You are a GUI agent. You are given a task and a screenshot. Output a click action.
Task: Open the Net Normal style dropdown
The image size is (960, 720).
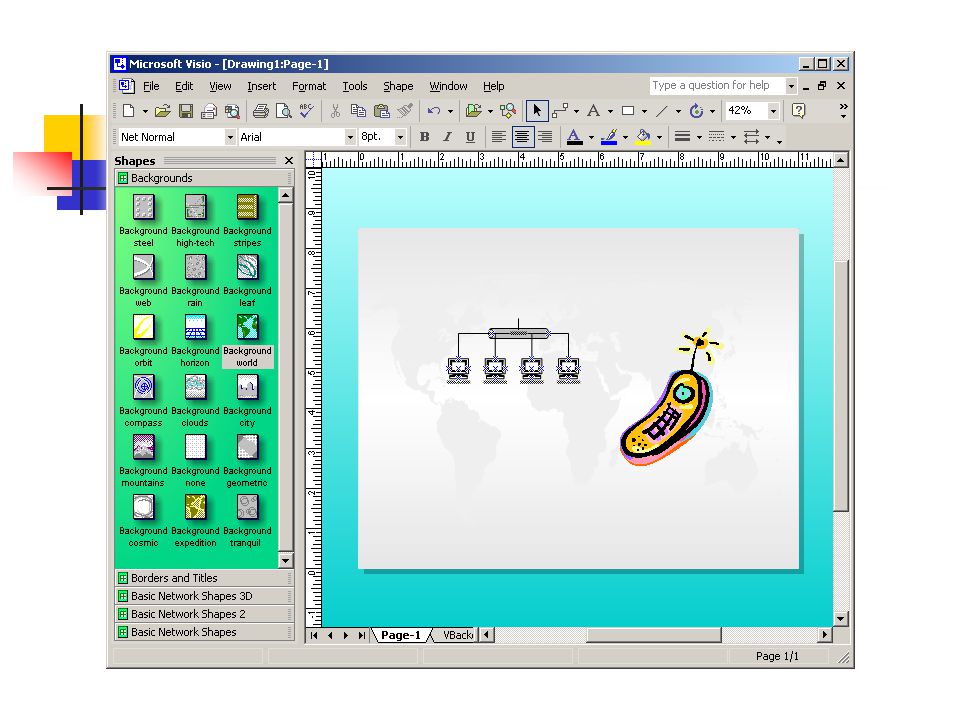pyautogui.click(x=230, y=137)
